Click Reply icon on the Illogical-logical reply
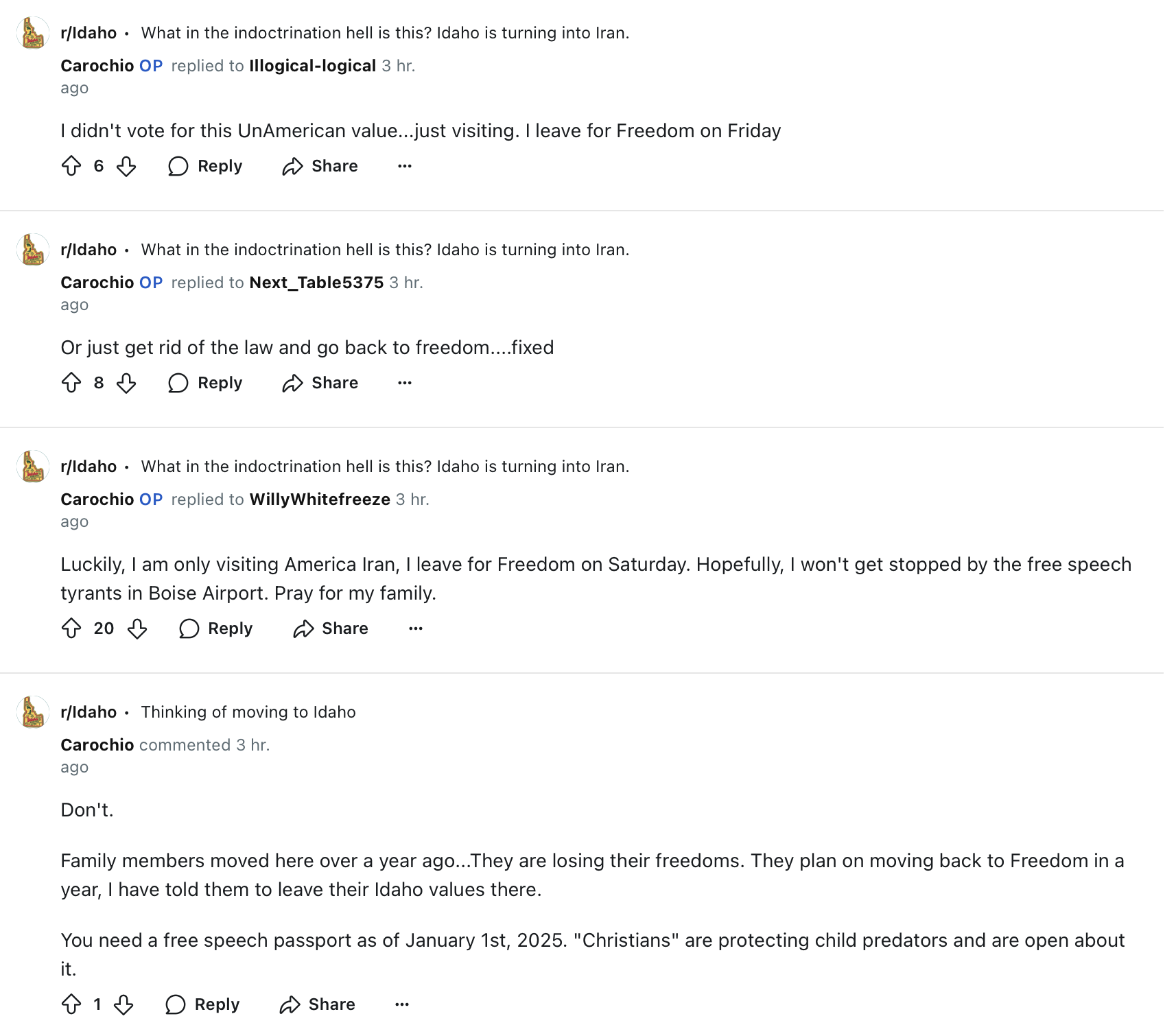 [178, 166]
